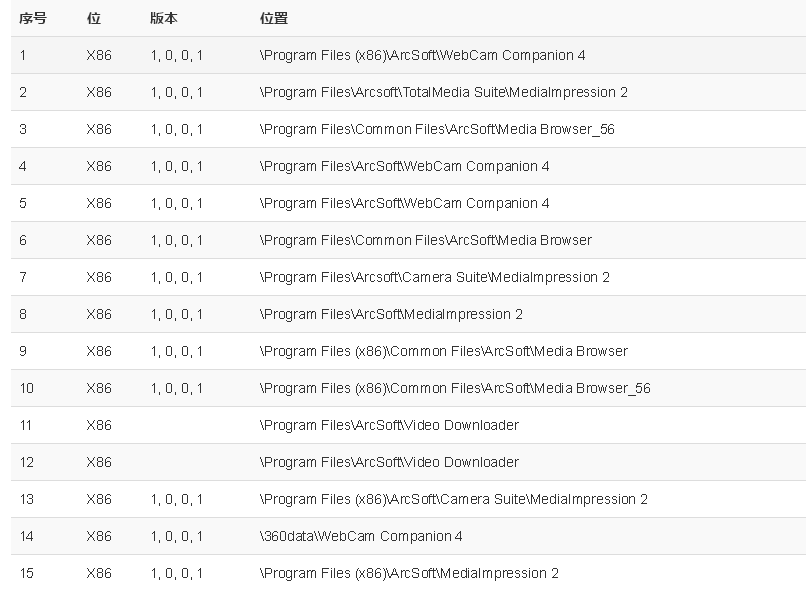Viewport: 806px width, 600px height.
Task: Select the Program Files\ArcSoft\MediaImpression 2 path
Action: coord(391,314)
